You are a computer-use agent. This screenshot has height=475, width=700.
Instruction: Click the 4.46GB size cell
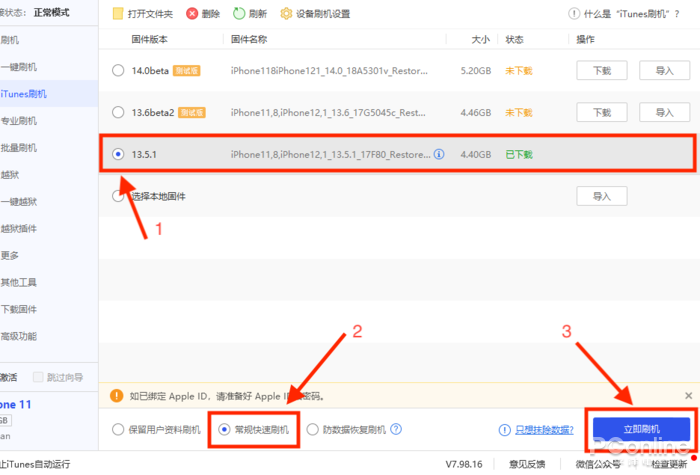pyautogui.click(x=476, y=112)
